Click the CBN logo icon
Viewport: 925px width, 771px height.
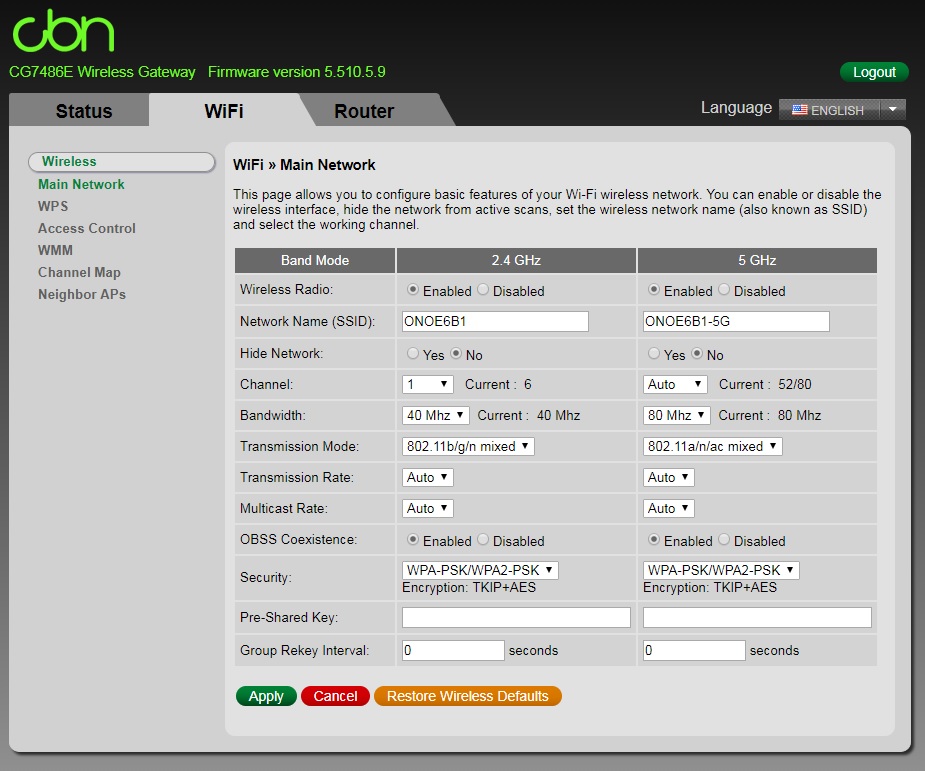pyautogui.click(x=63, y=31)
